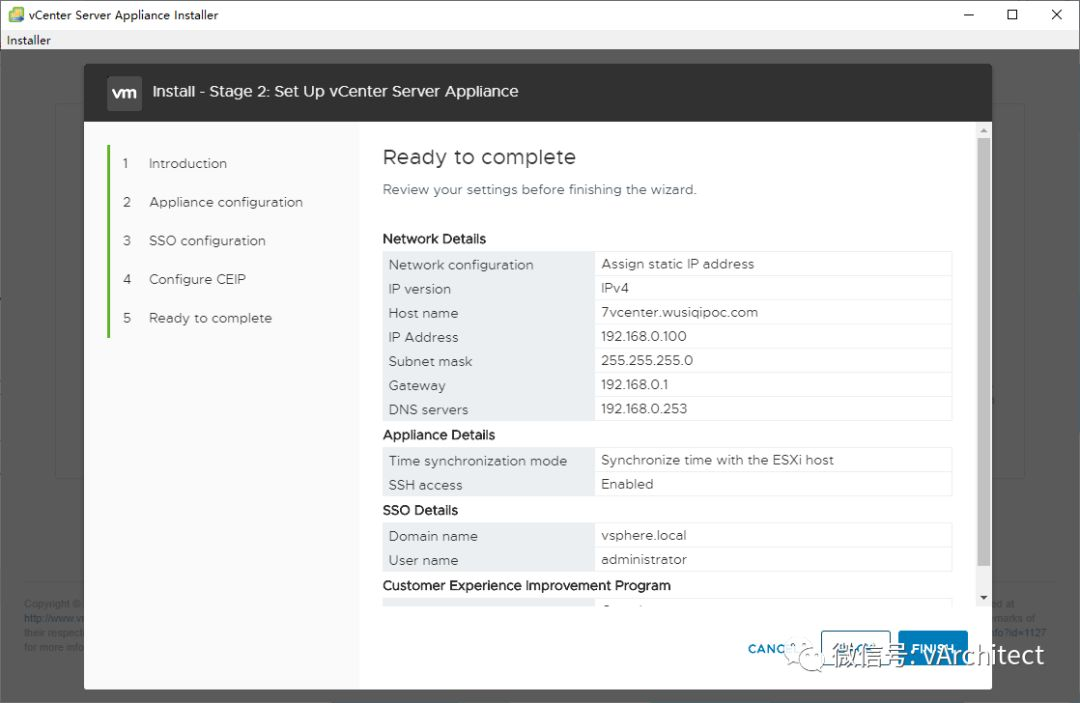Screen dimensions: 1080x703
Task: Click the IP Address value 192.168.0.100
Action: point(643,337)
